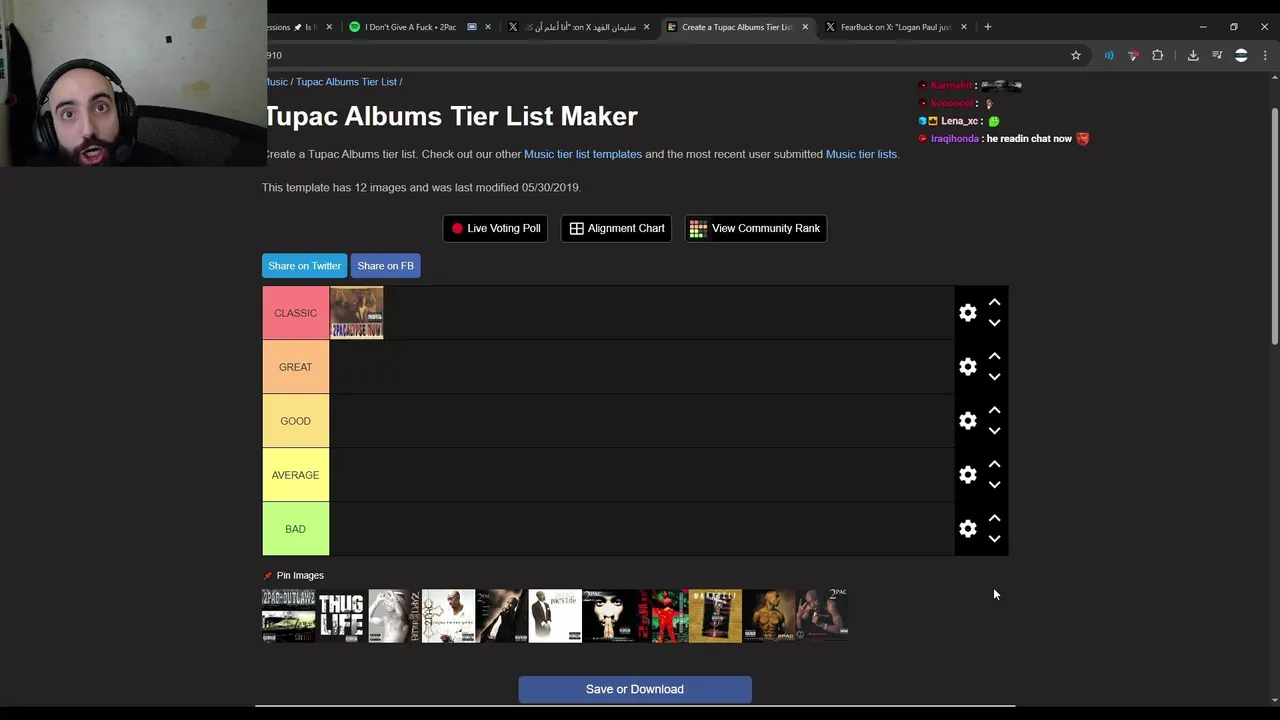
Task: Open settings gear for GOOD tier
Action: [967, 421]
